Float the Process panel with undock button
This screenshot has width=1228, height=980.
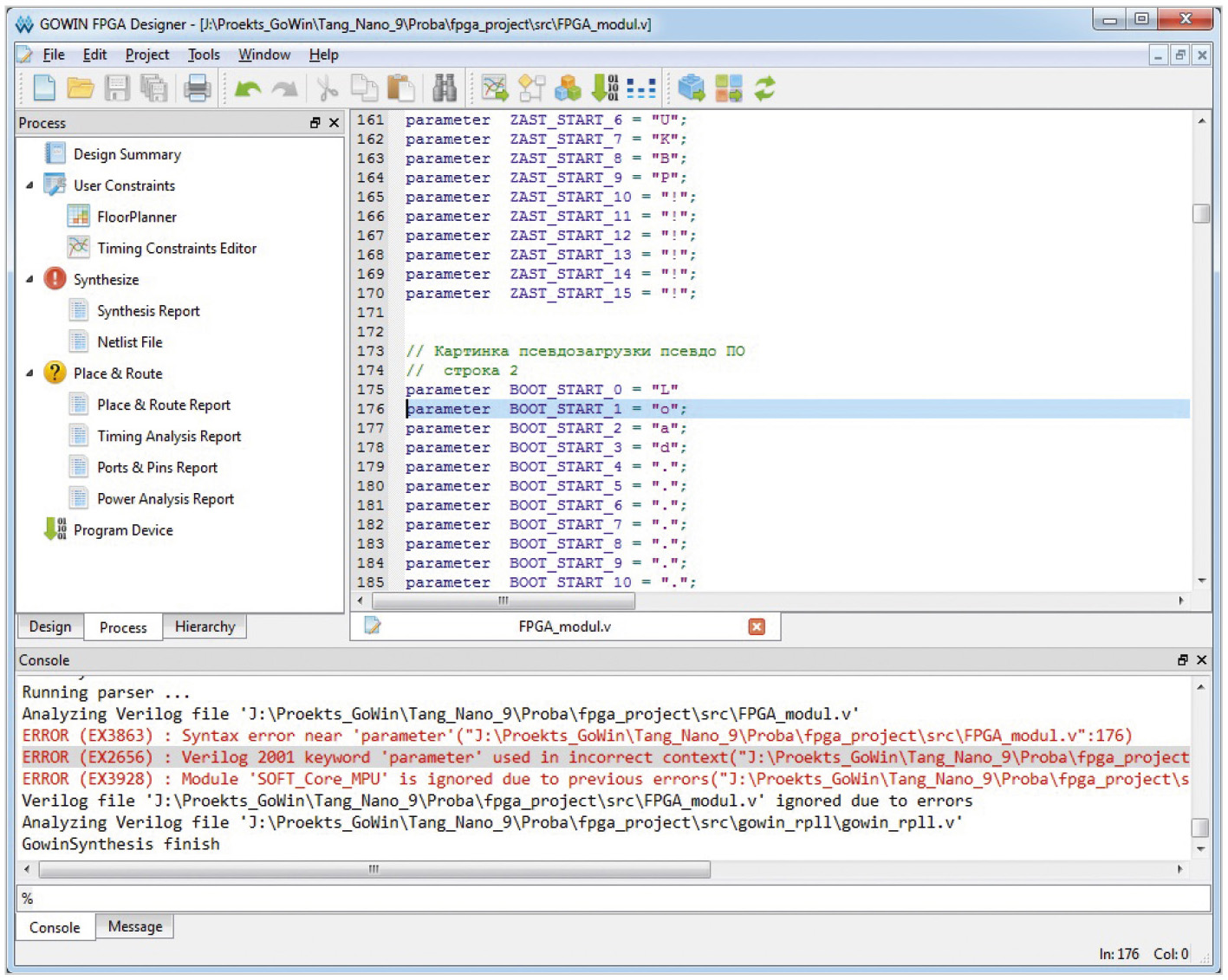[315, 123]
